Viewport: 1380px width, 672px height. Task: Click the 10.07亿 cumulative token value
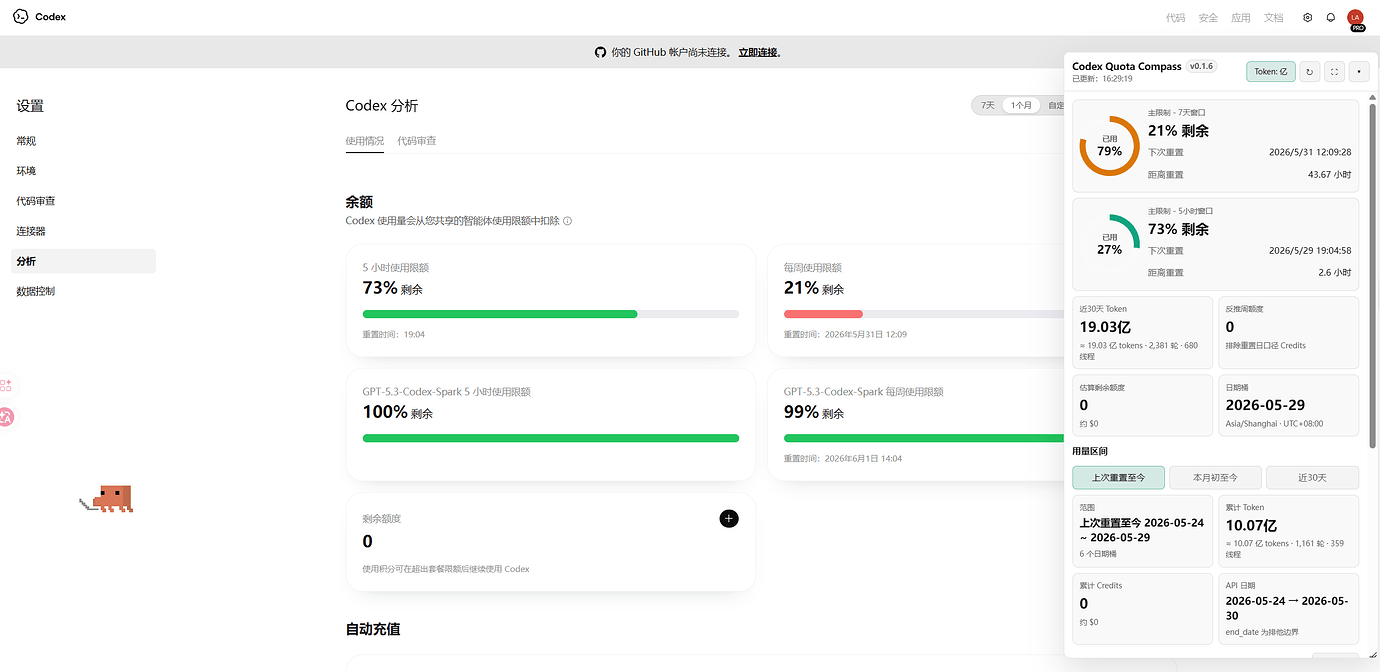tap(1251, 525)
